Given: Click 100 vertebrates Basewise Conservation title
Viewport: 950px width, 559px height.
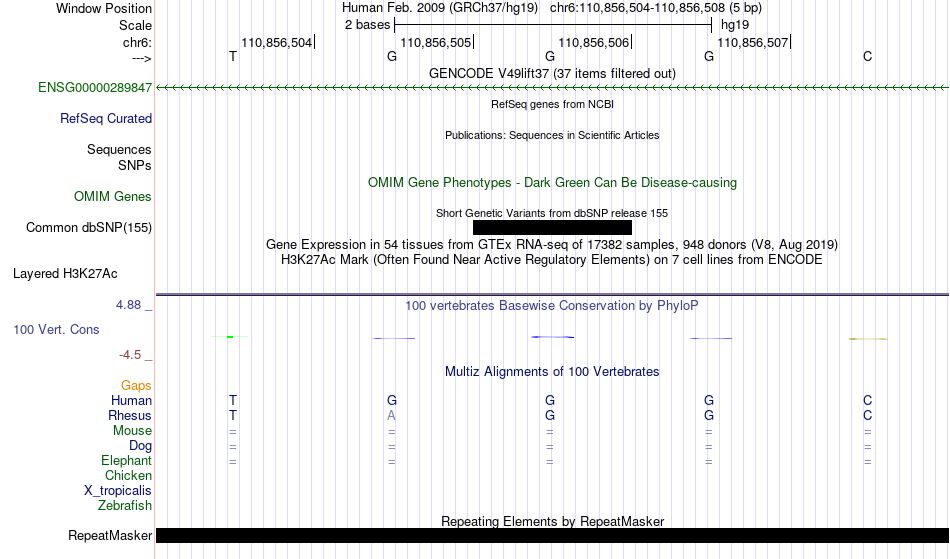Looking at the screenshot, I should click(552, 305).
